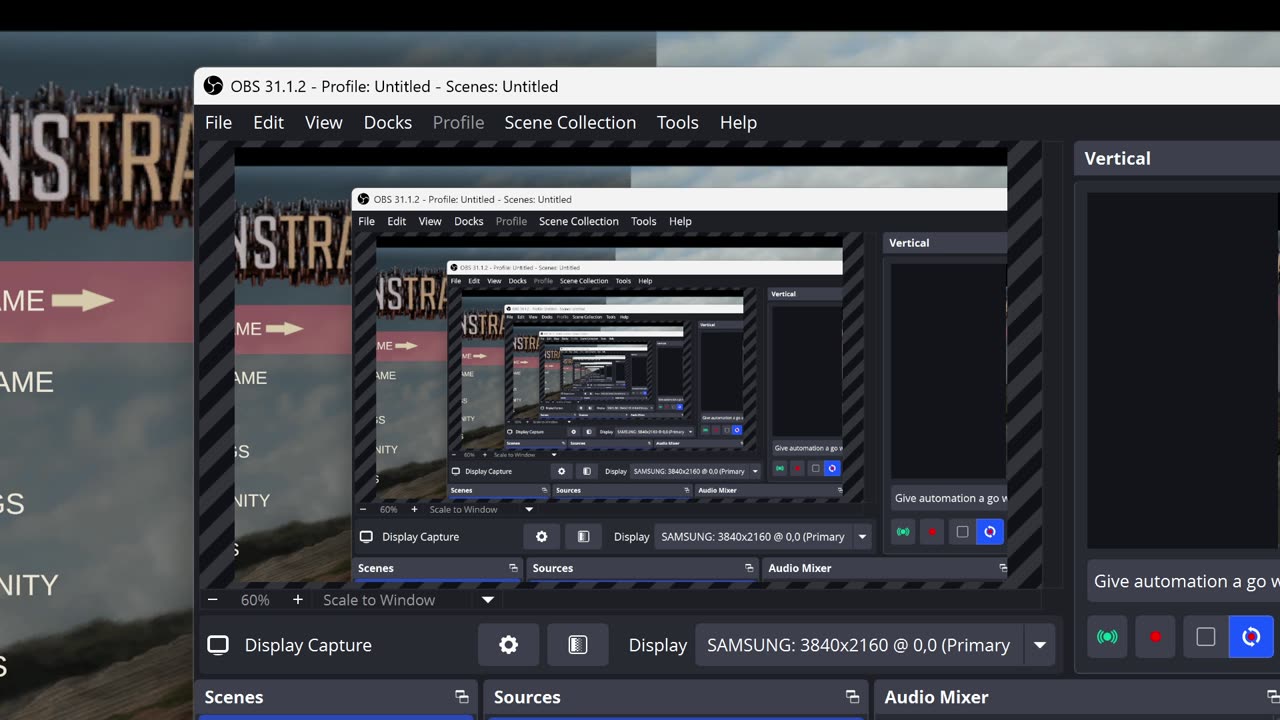Open the Scene Collection menu

point(570,122)
